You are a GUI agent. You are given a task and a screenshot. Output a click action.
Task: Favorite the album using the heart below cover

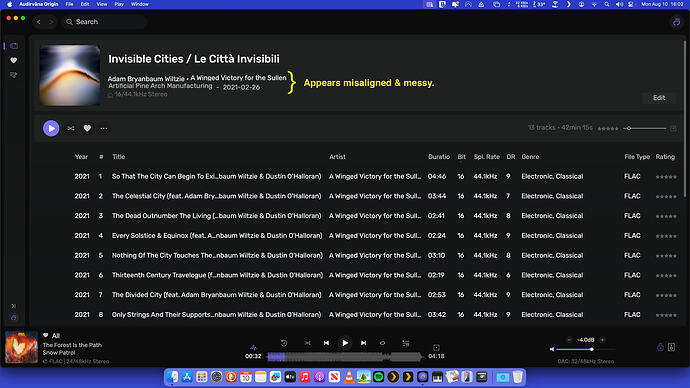(x=87, y=128)
